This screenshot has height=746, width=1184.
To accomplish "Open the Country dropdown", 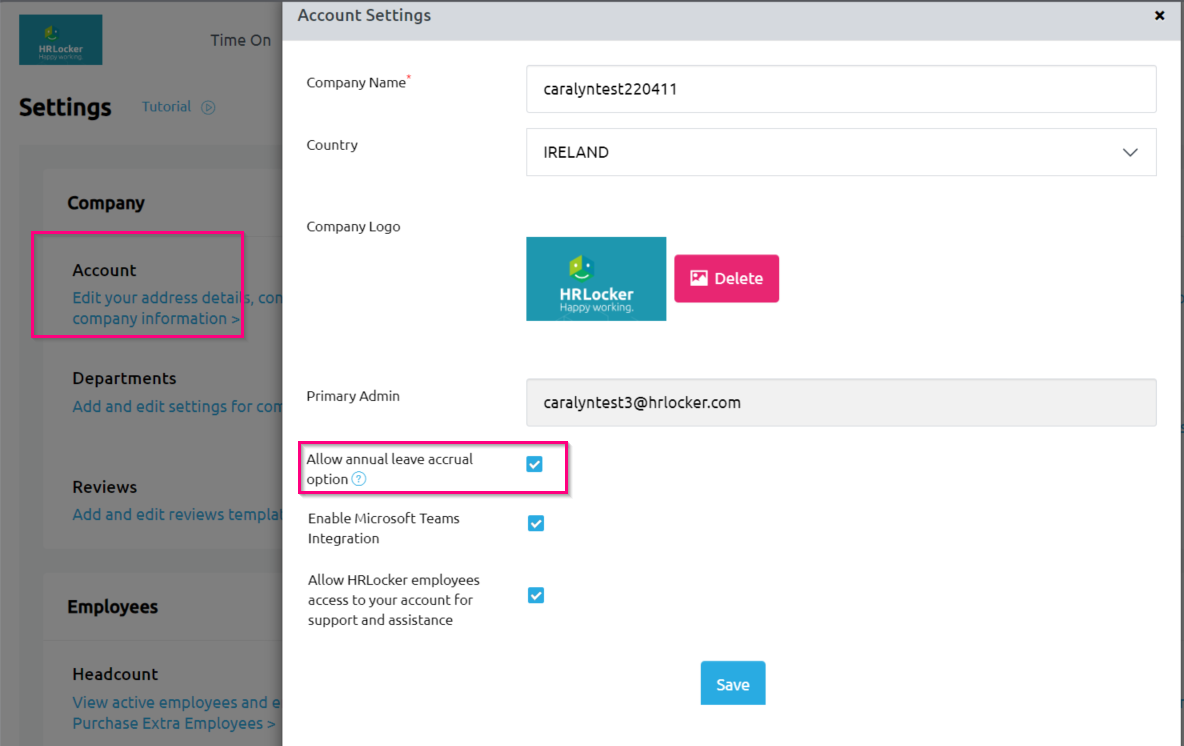I will click(x=840, y=153).
